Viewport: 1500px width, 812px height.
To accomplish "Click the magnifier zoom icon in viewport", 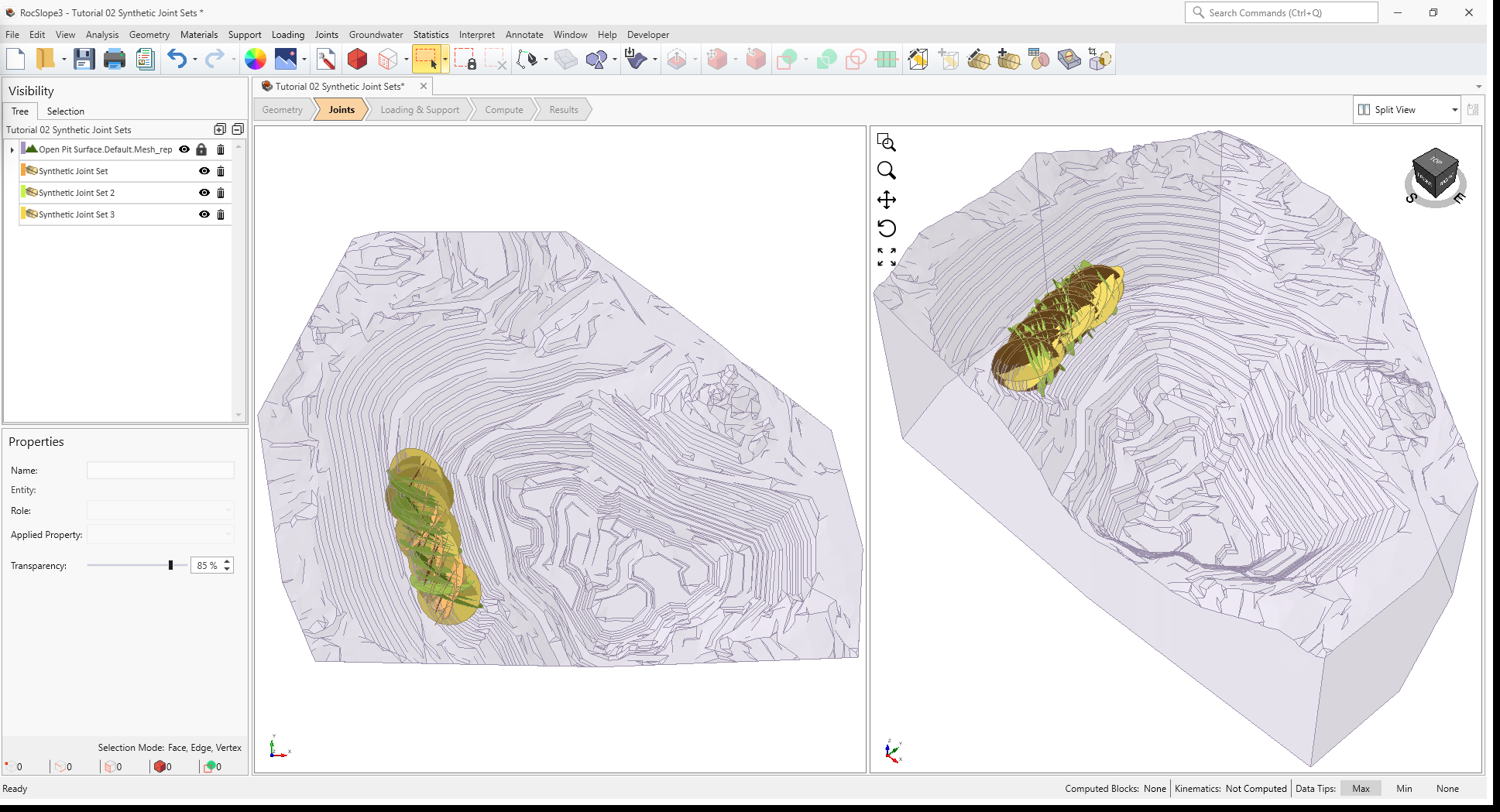I will pyautogui.click(x=887, y=171).
